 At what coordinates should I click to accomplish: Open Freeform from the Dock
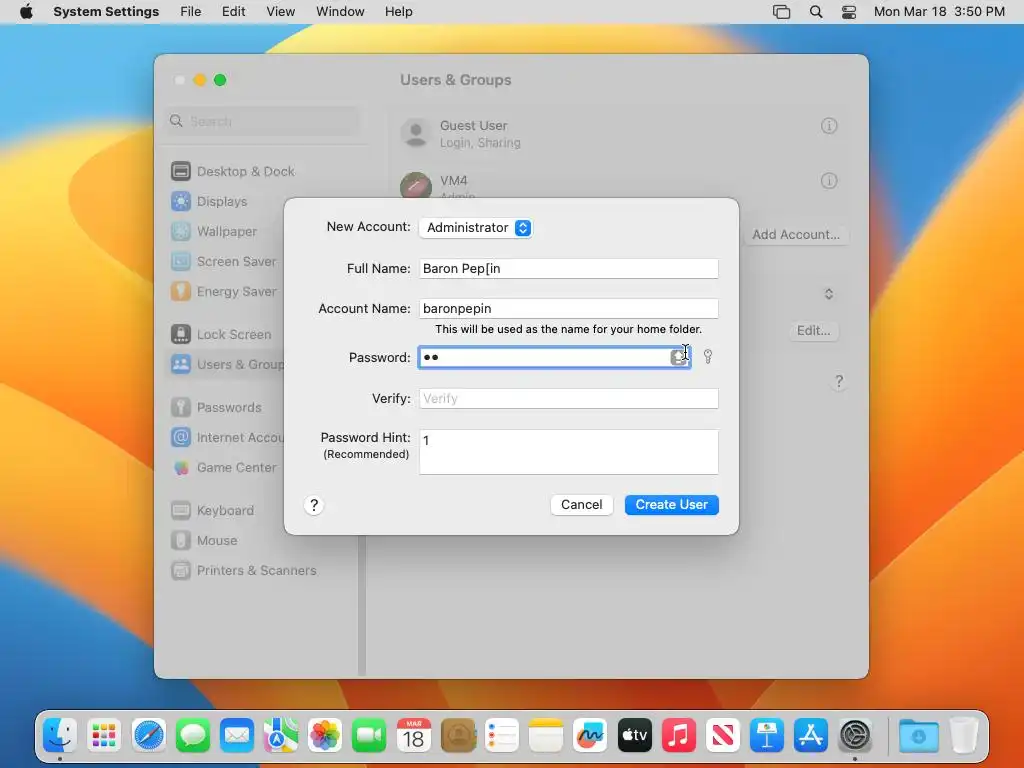tap(590, 736)
